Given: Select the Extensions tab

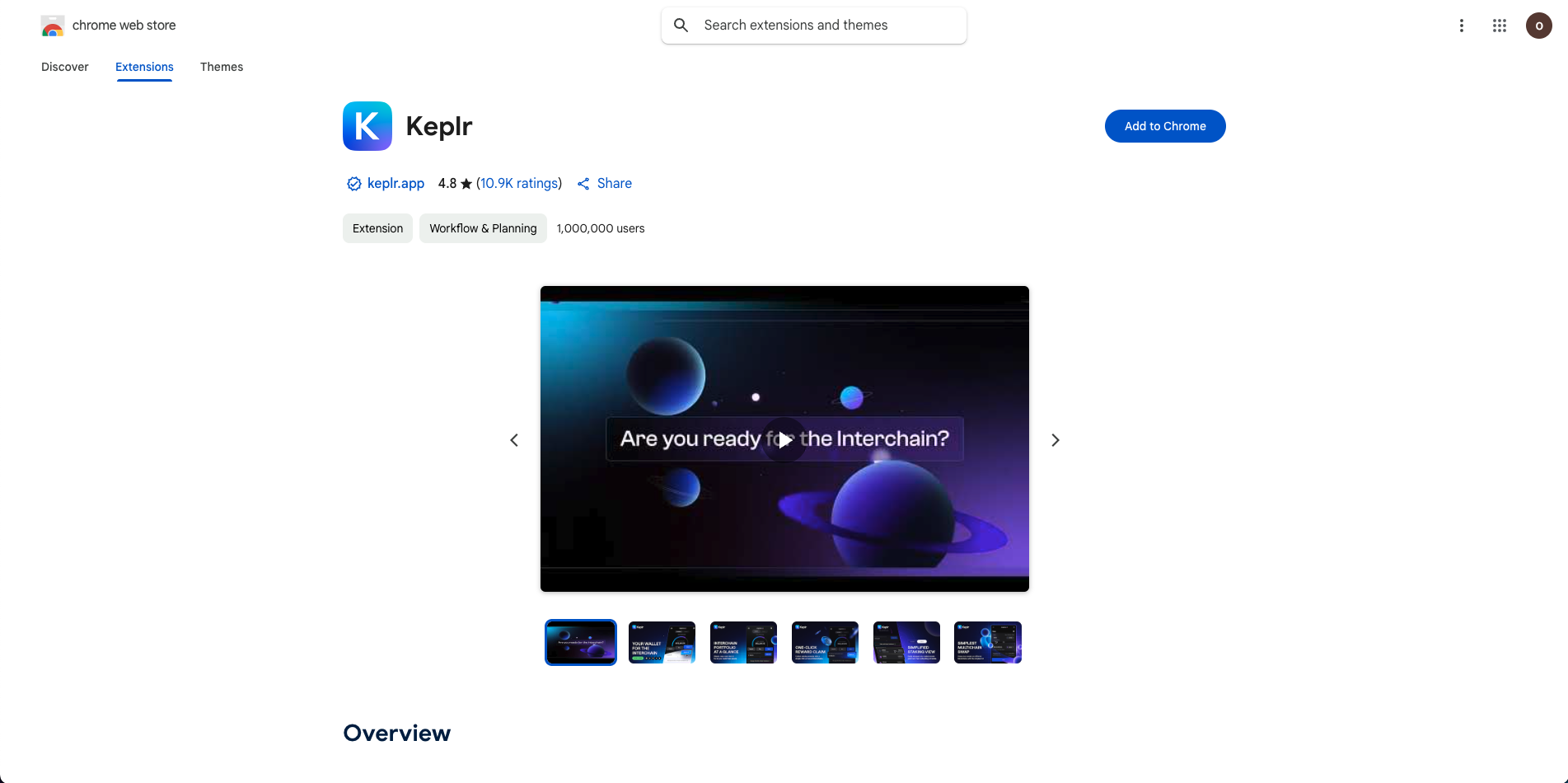Looking at the screenshot, I should point(144,67).
